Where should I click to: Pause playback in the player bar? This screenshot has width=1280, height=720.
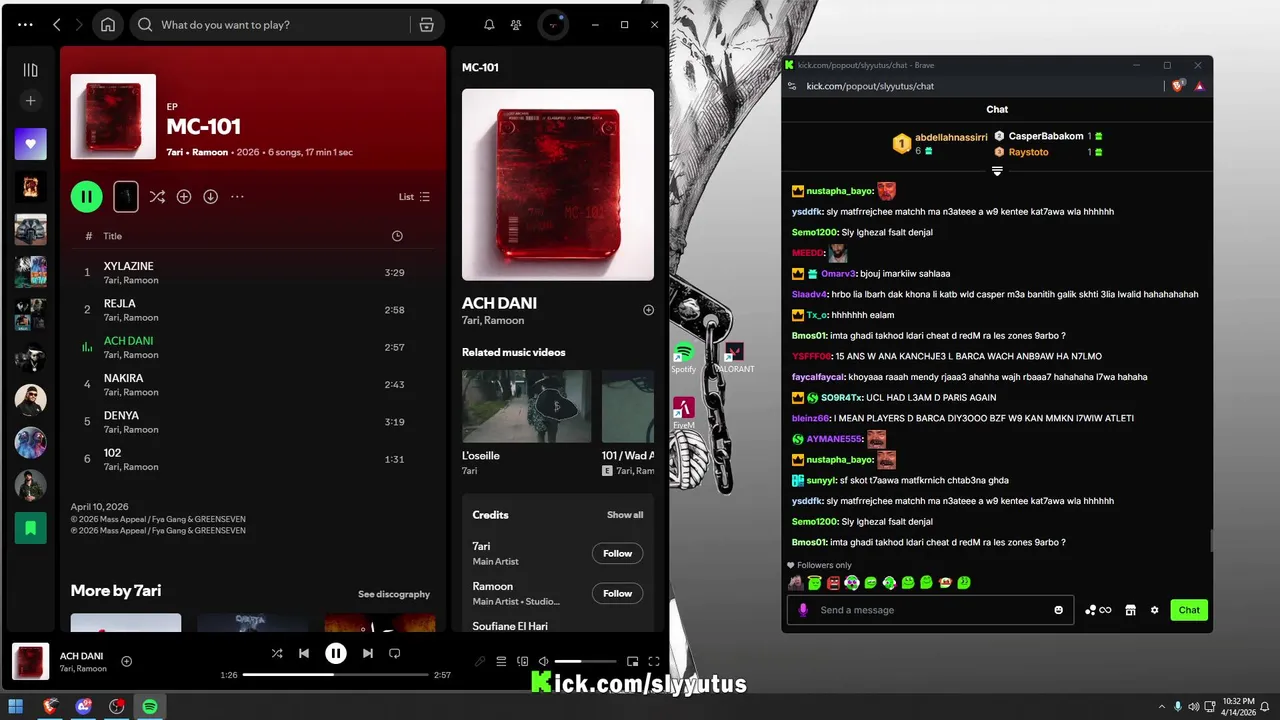(336, 653)
